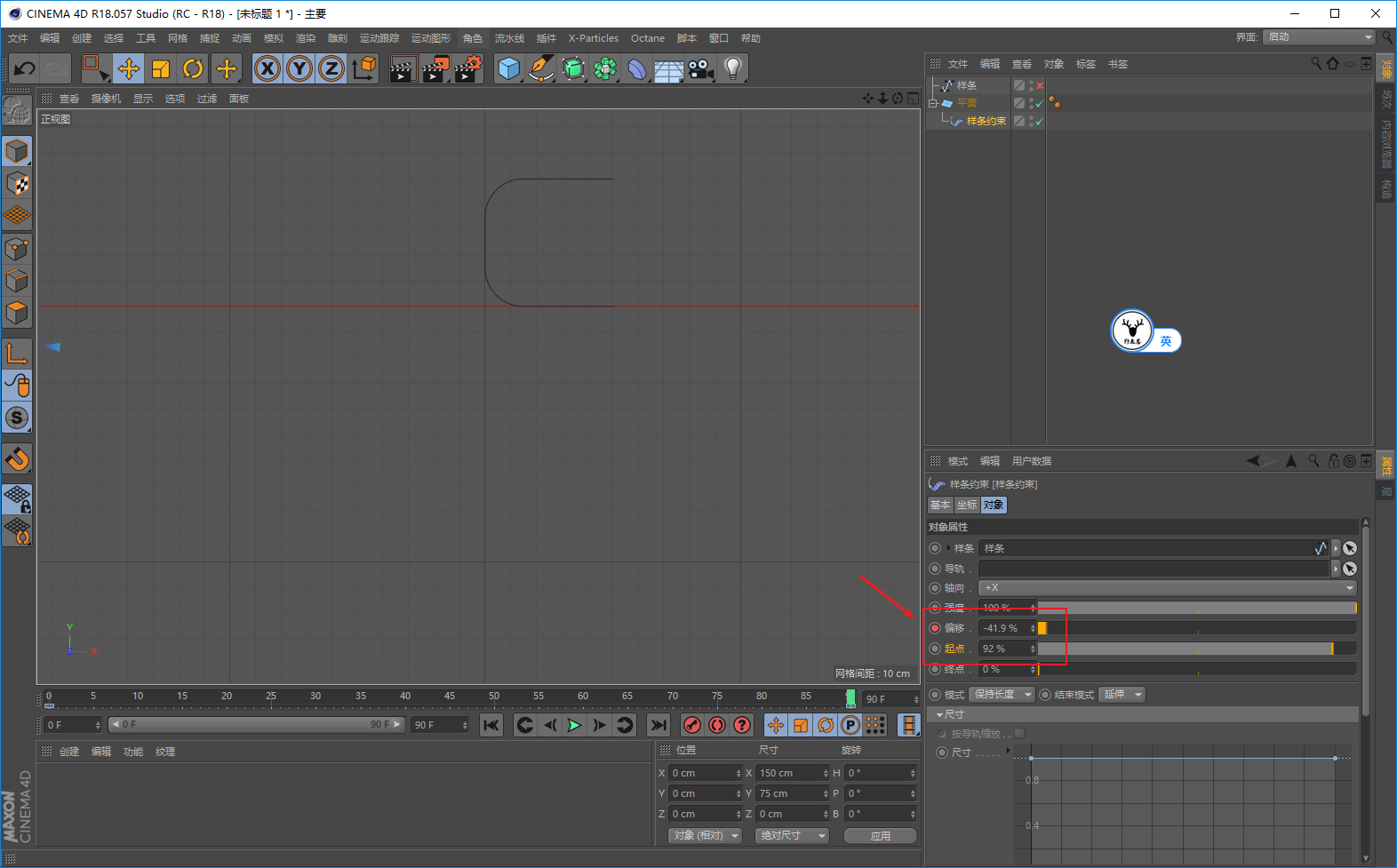Image resolution: width=1397 pixels, height=868 pixels.
Task: Open the material manager 创建 menu
Action: click(69, 752)
